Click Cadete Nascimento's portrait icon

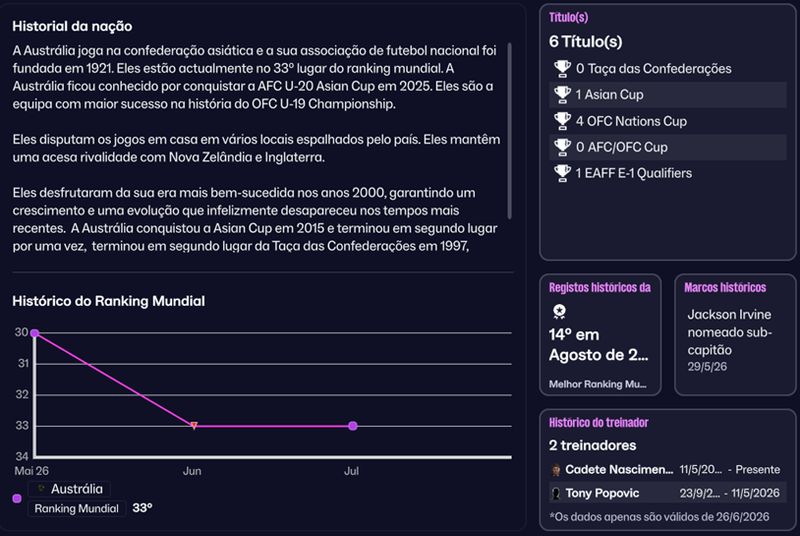pyautogui.click(x=556, y=470)
